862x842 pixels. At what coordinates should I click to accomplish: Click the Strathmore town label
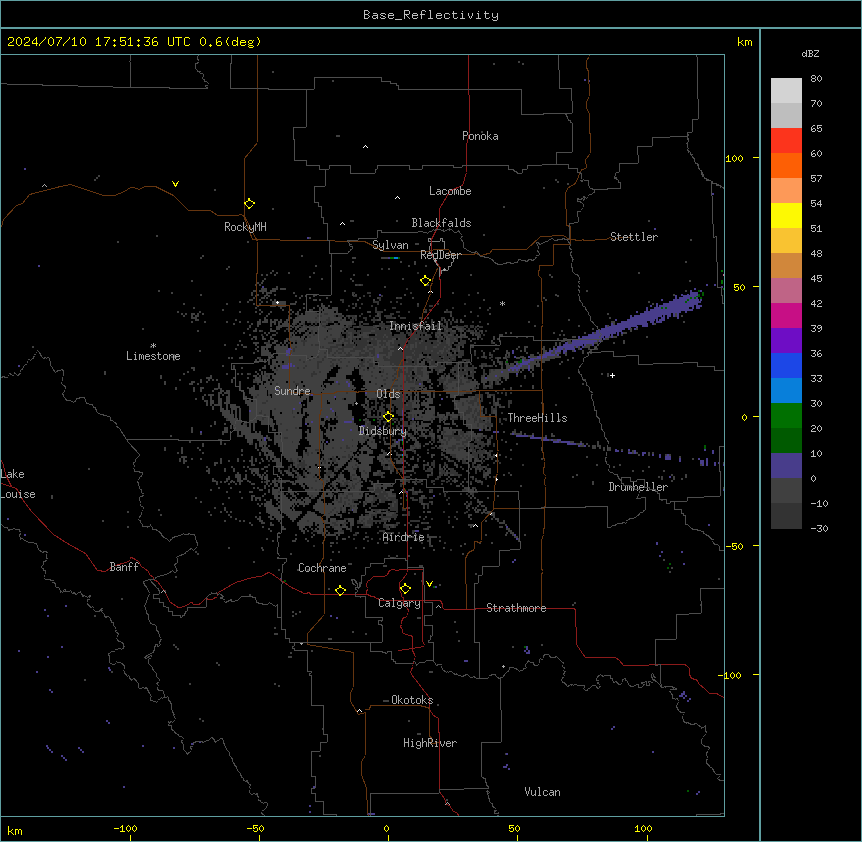pyautogui.click(x=516, y=608)
